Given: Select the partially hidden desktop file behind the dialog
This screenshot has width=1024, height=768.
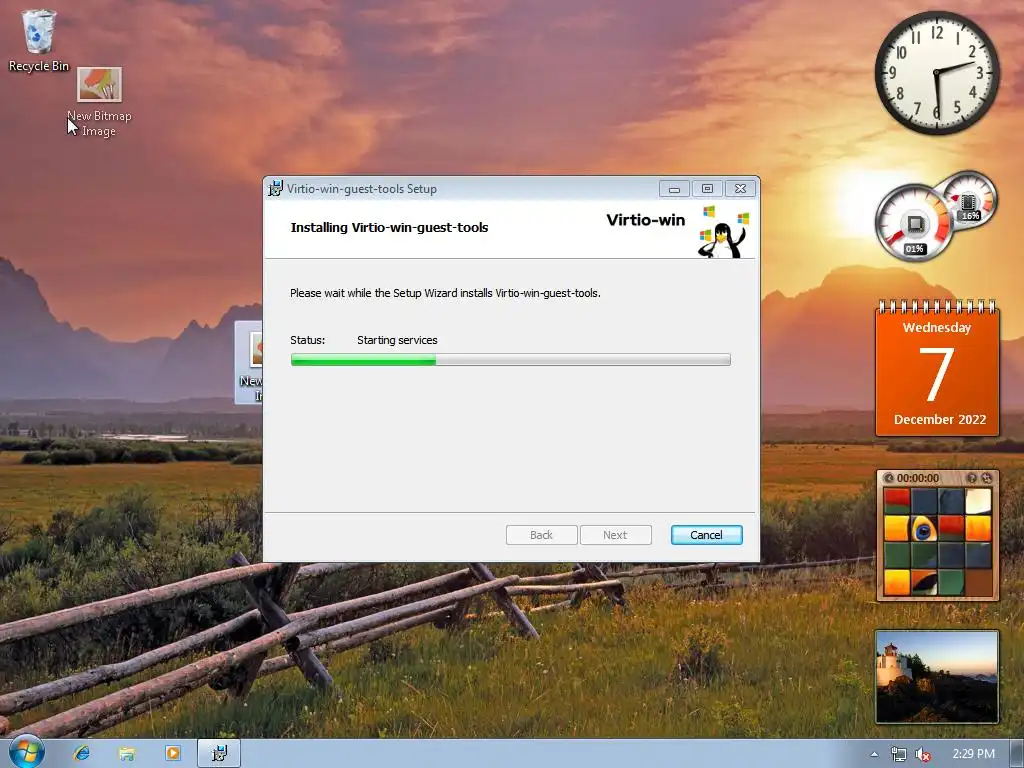Looking at the screenshot, I should click(249, 362).
